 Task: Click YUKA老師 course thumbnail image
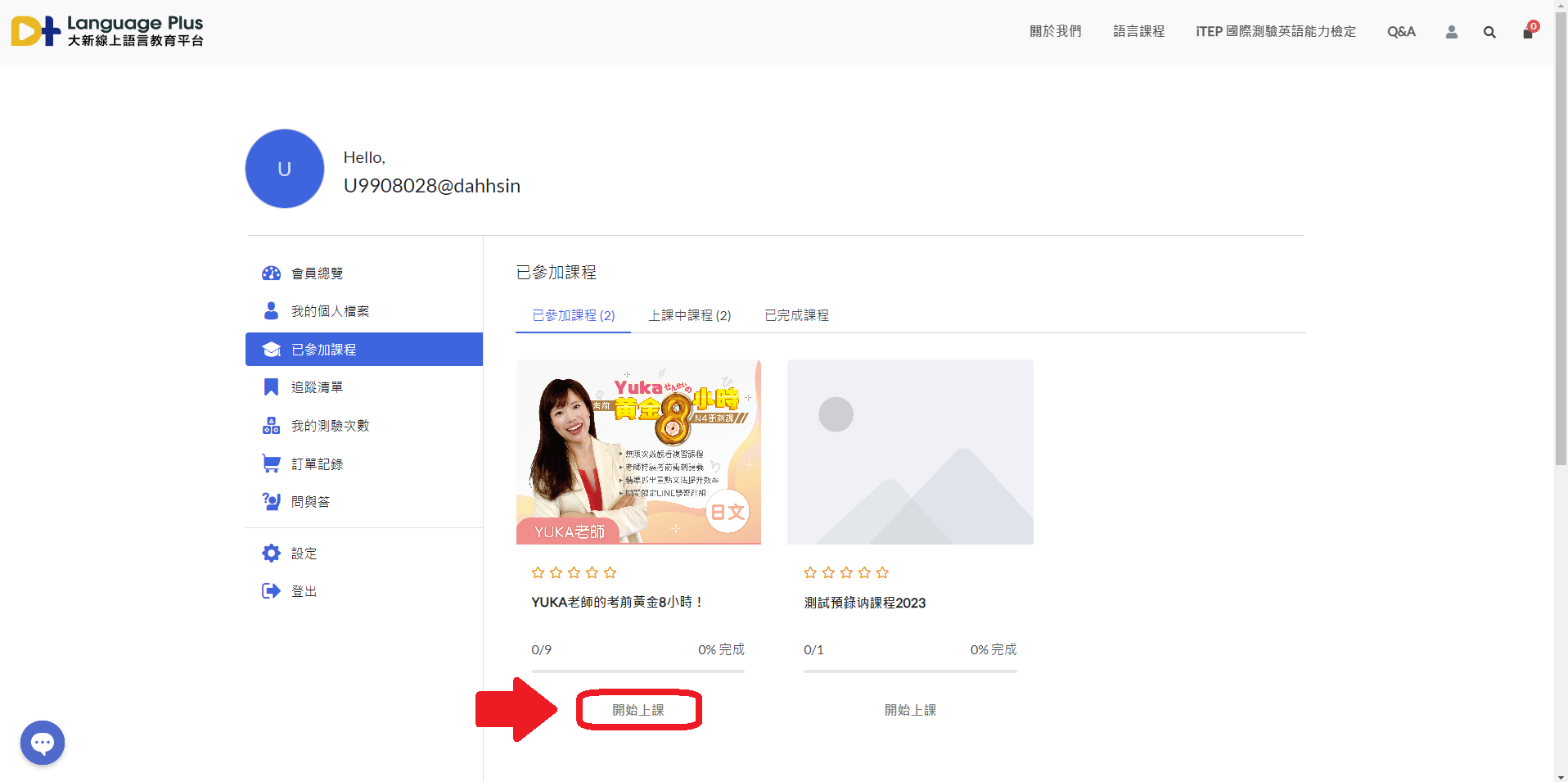click(638, 452)
